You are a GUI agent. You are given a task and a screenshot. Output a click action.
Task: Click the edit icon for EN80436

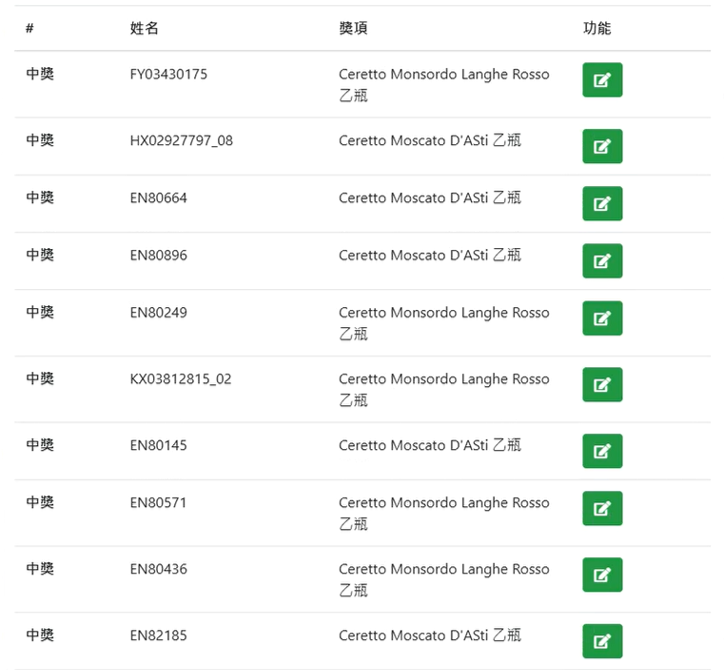click(602, 575)
